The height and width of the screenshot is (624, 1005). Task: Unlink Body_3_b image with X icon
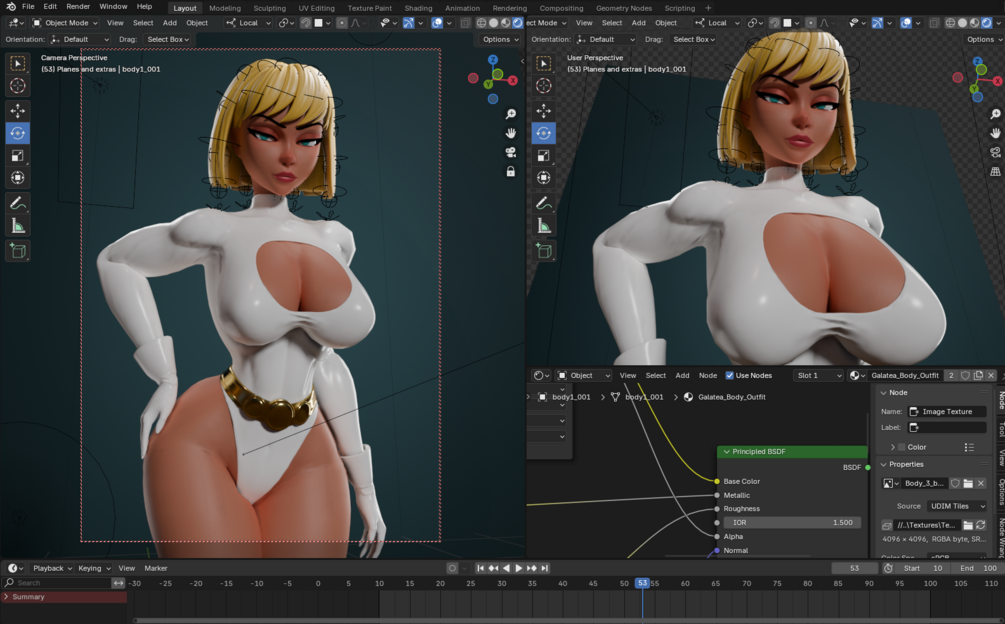pyautogui.click(x=981, y=484)
